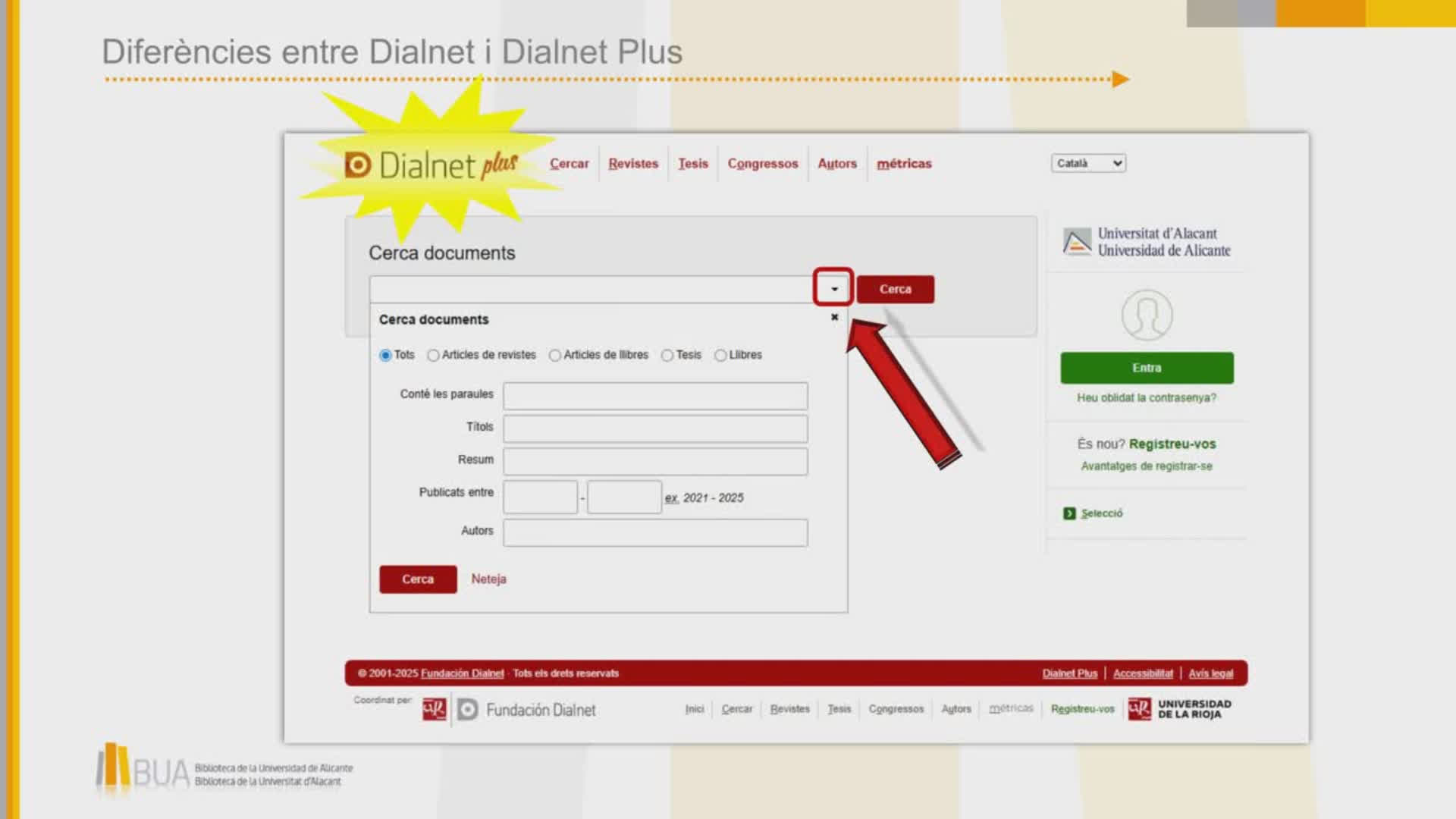Viewport: 1456px width, 819px height.
Task: Go to the Congressos menu item
Action: click(762, 164)
